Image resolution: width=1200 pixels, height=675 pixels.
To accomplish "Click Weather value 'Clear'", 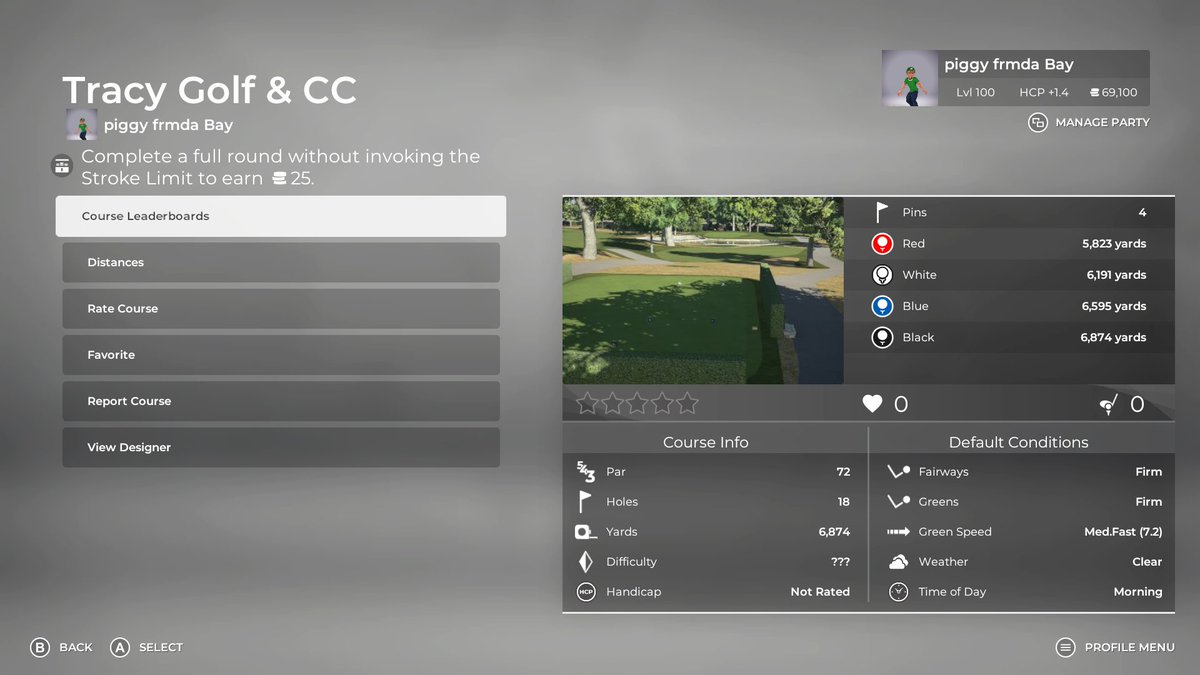I will [1147, 562].
